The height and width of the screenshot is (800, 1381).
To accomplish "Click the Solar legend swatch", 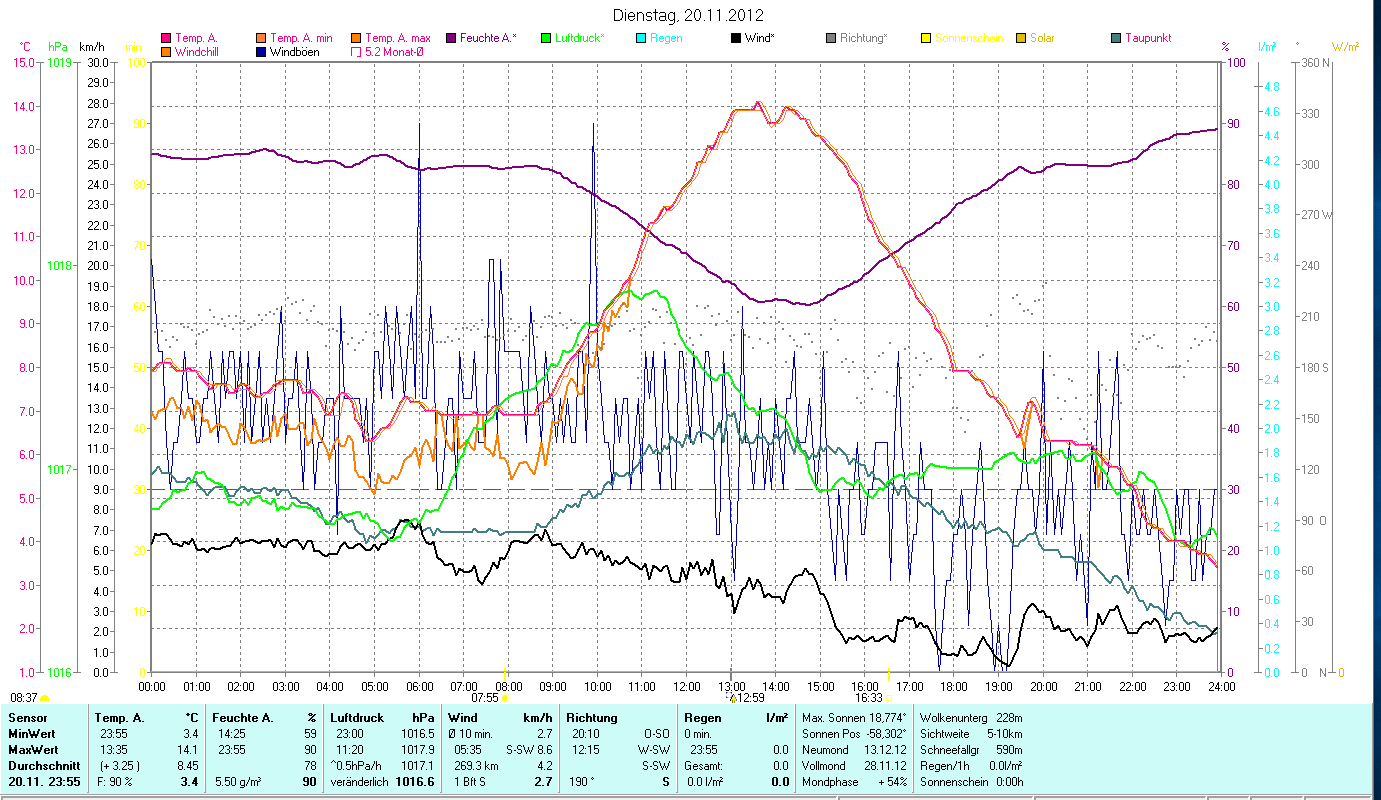I will tap(1021, 38).
